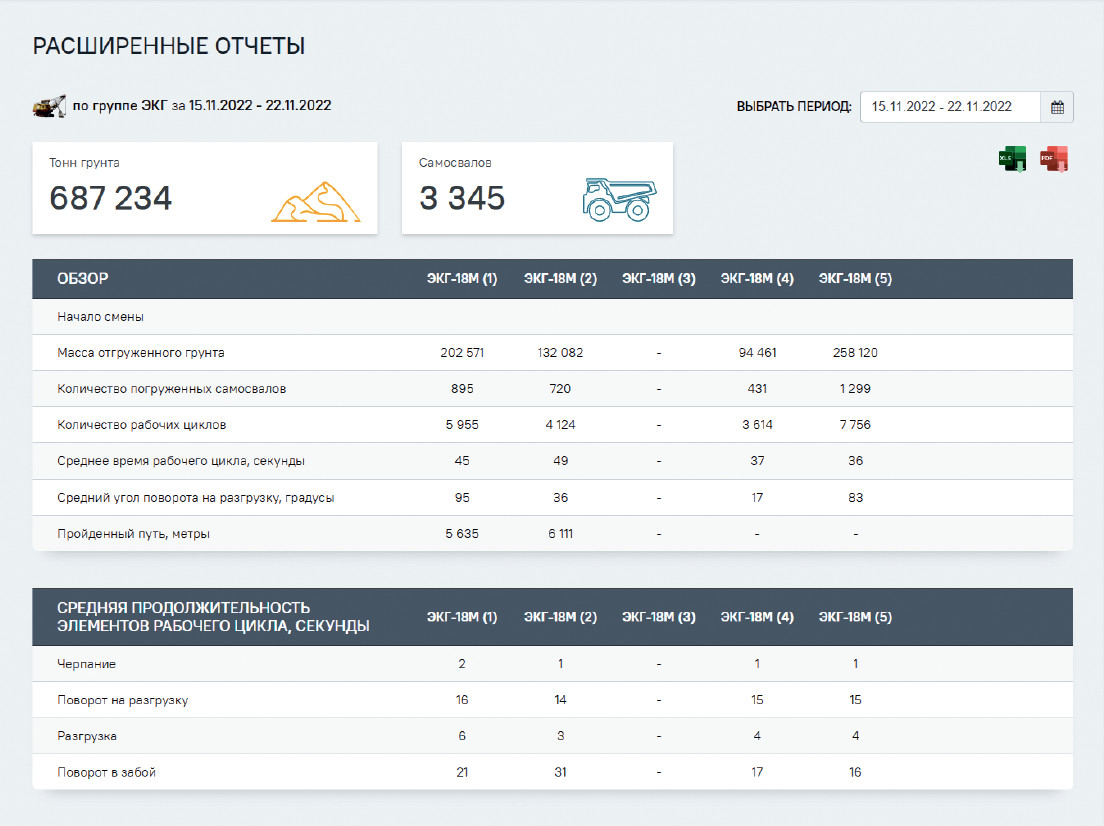Click the 'Начало смены' row
The image size is (1104, 826).
(101, 317)
